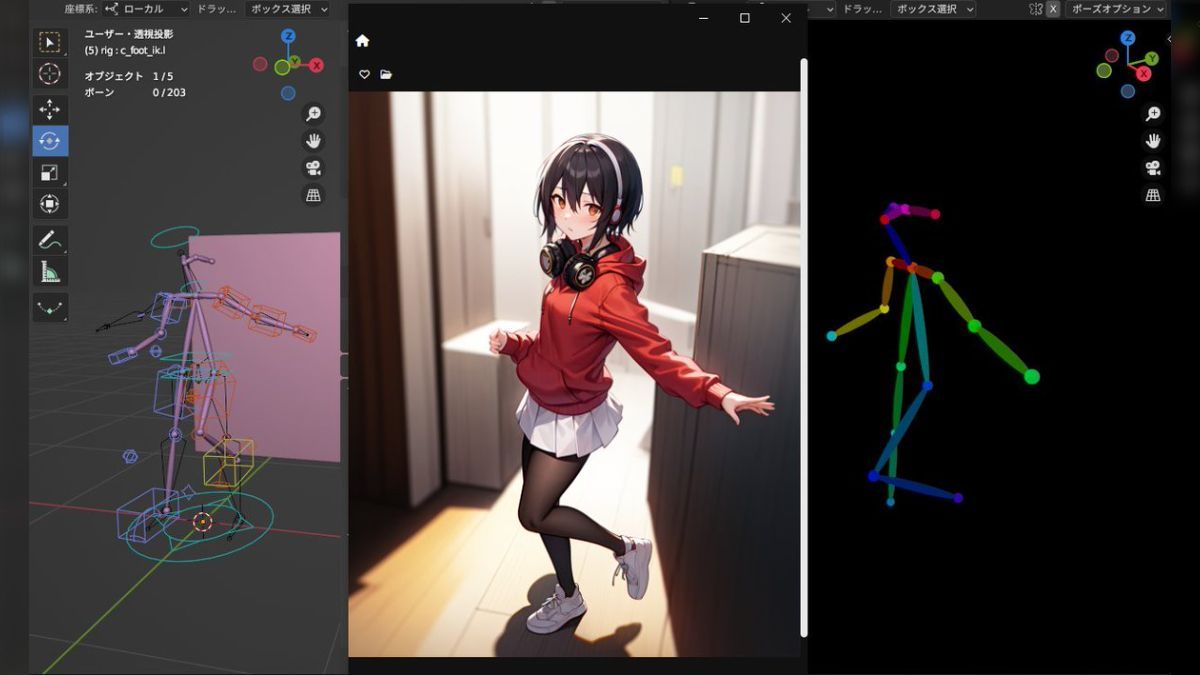Click the rig : c_foot_ik.l text
The height and width of the screenshot is (675, 1200).
(x=125, y=50)
